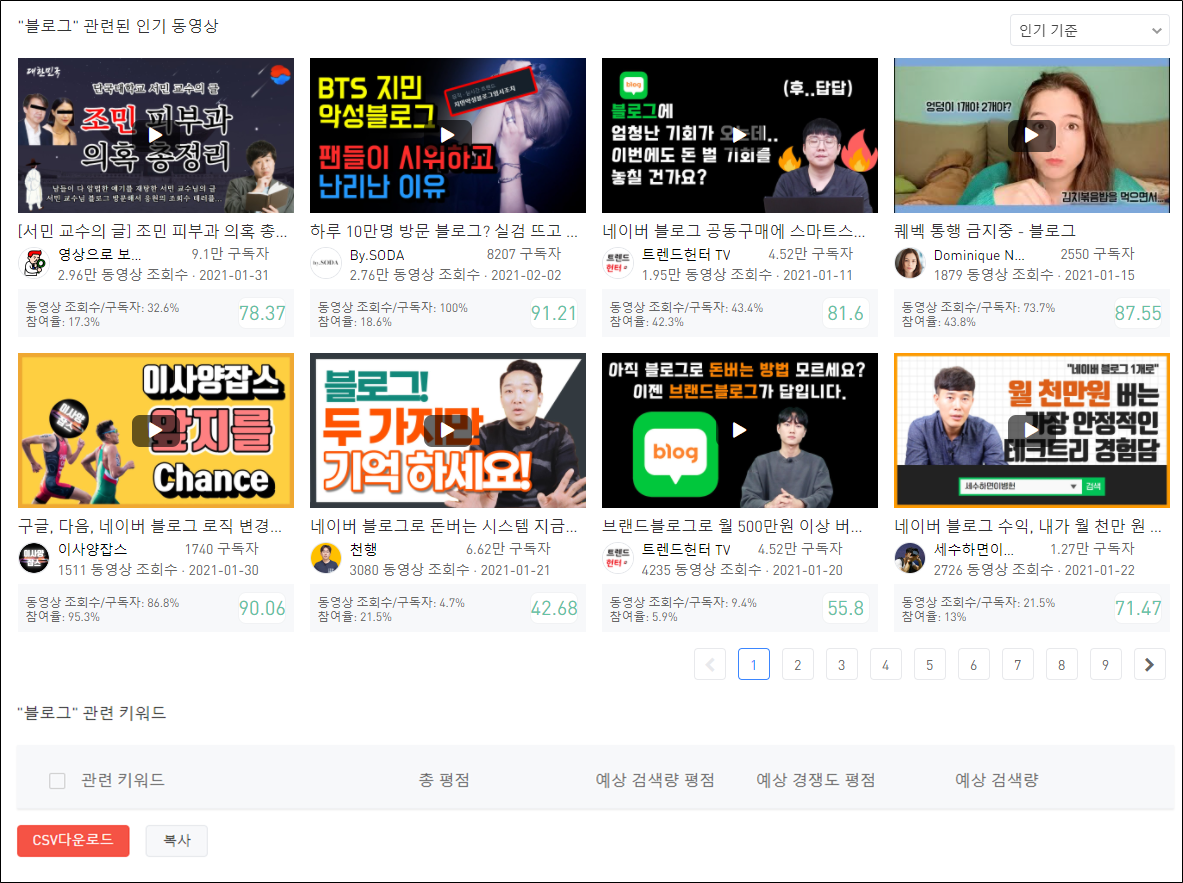
Task: Open 트렌드헌터 TV avatar beside 2021-01-20 video
Action: [x=617, y=558]
